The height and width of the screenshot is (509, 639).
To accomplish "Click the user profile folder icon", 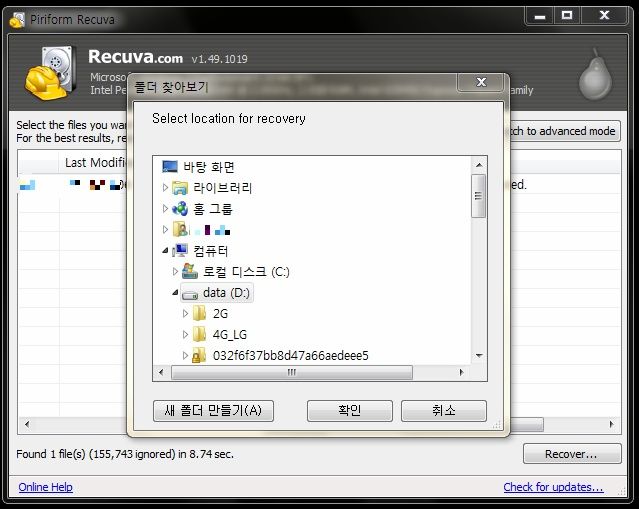I will pyautogui.click(x=180, y=230).
